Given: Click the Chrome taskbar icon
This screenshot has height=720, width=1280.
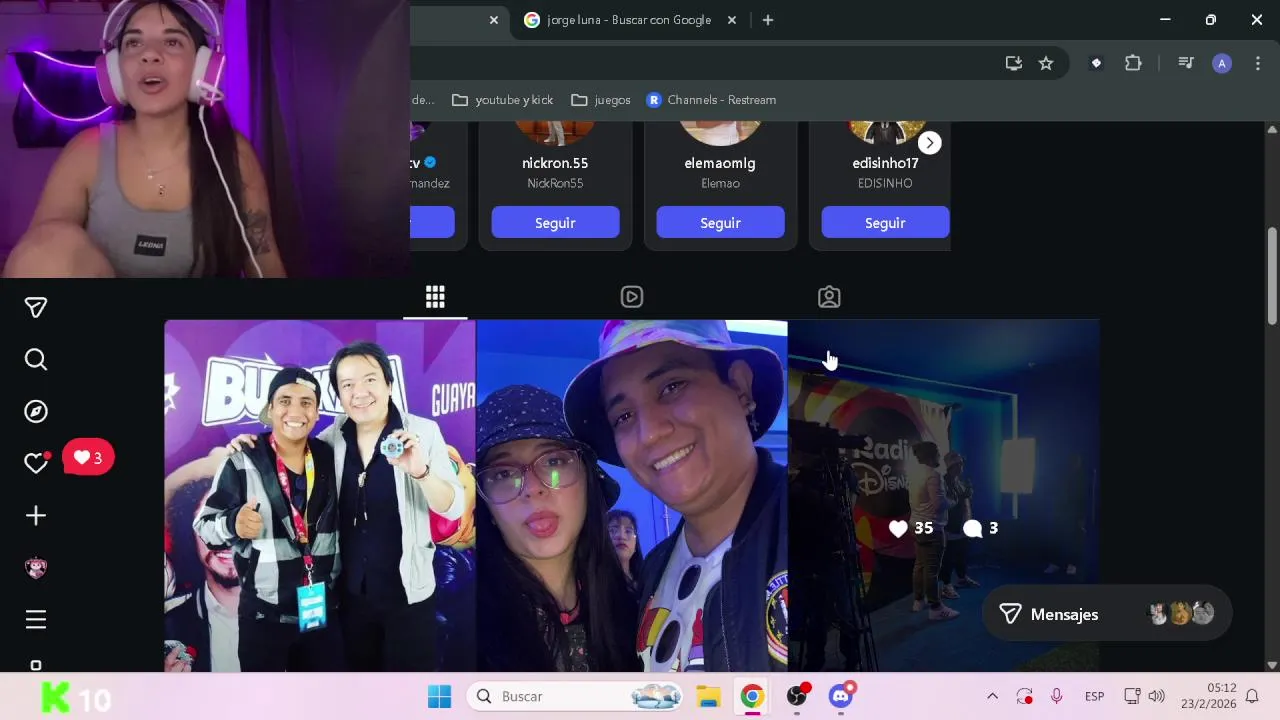Looking at the screenshot, I should pyautogui.click(x=752, y=696).
